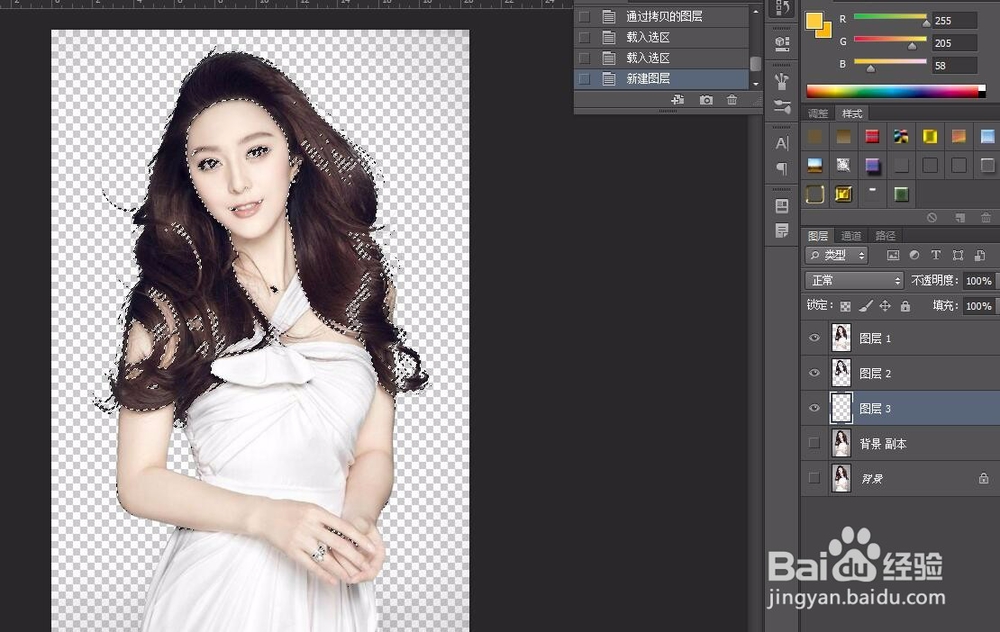
Task: Apply the blue glass style preset
Action: (x=987, y=136)
